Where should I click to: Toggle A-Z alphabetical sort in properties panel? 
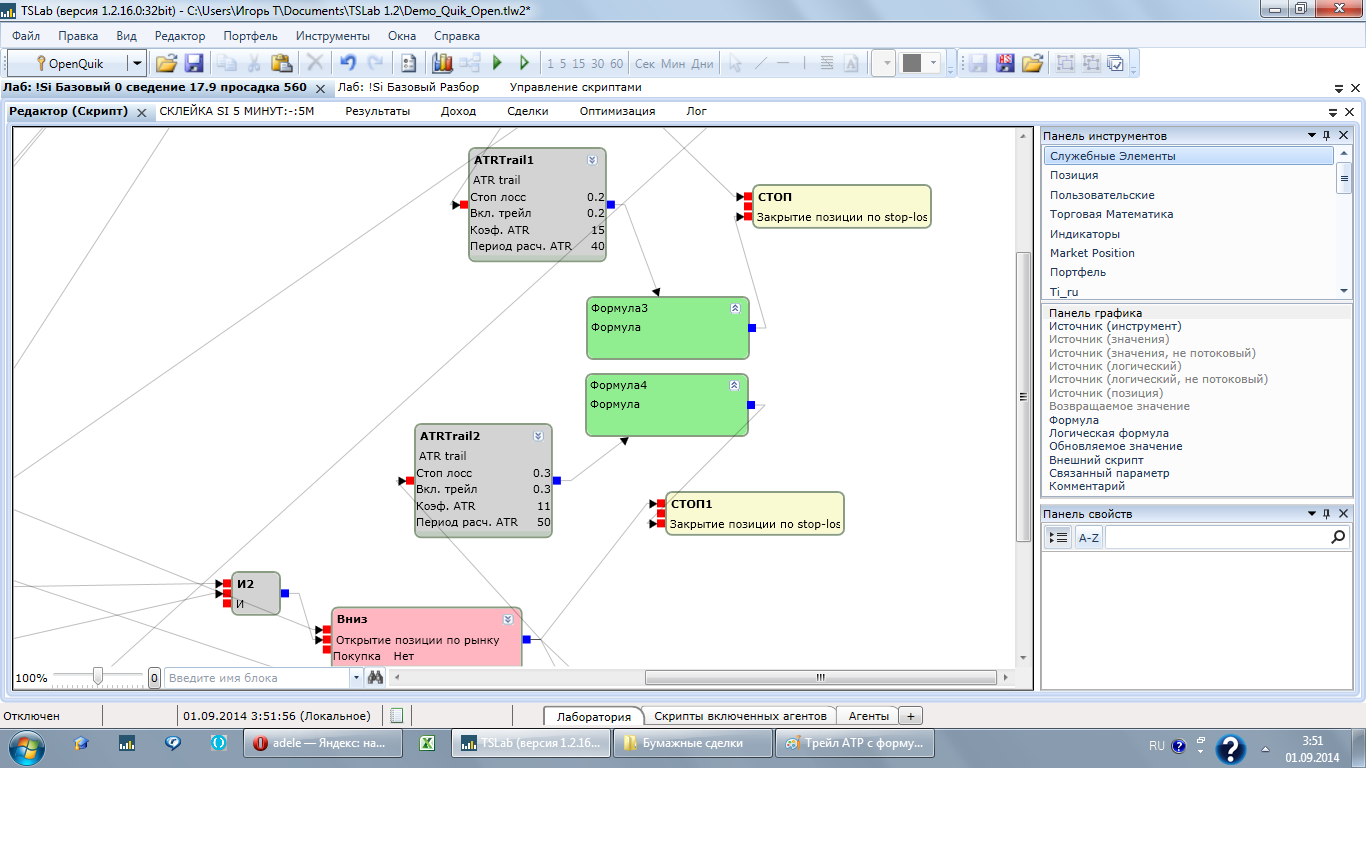pos(1088,537)
